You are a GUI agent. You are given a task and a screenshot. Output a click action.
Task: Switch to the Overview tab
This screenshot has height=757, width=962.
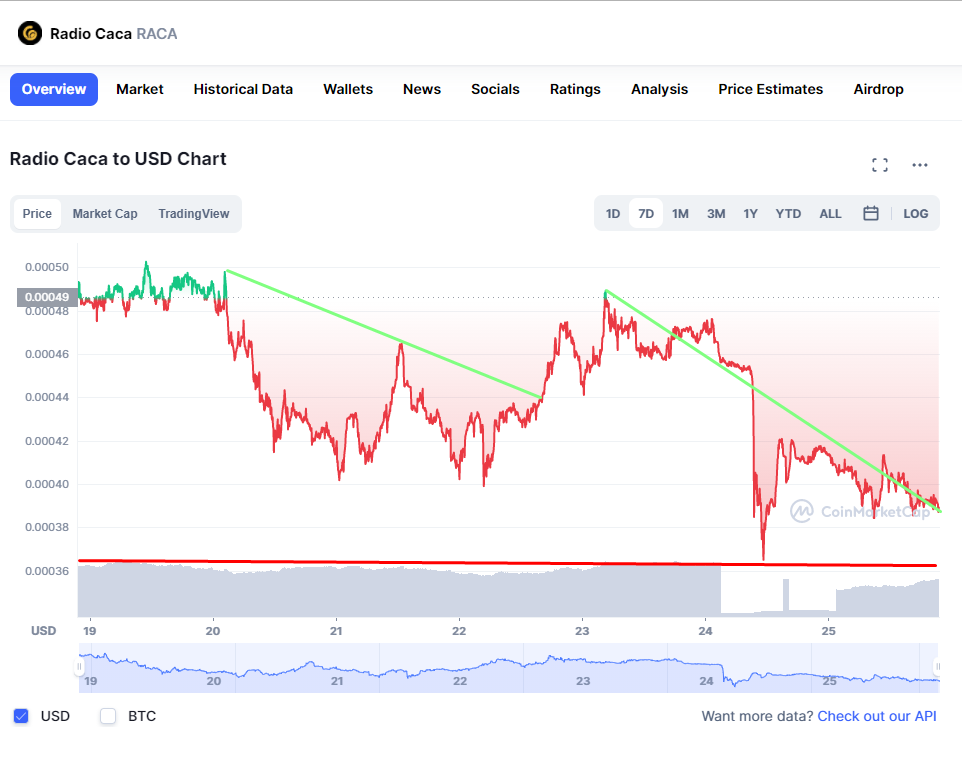(54, 89)
